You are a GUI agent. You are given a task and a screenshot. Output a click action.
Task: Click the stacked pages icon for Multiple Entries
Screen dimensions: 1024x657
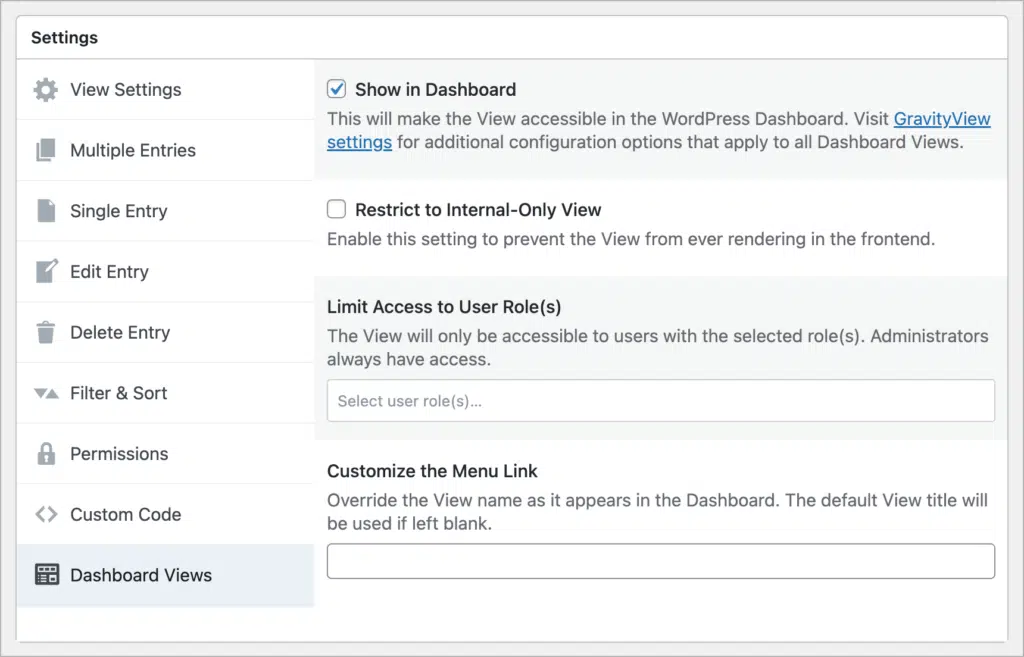point(46,150)
